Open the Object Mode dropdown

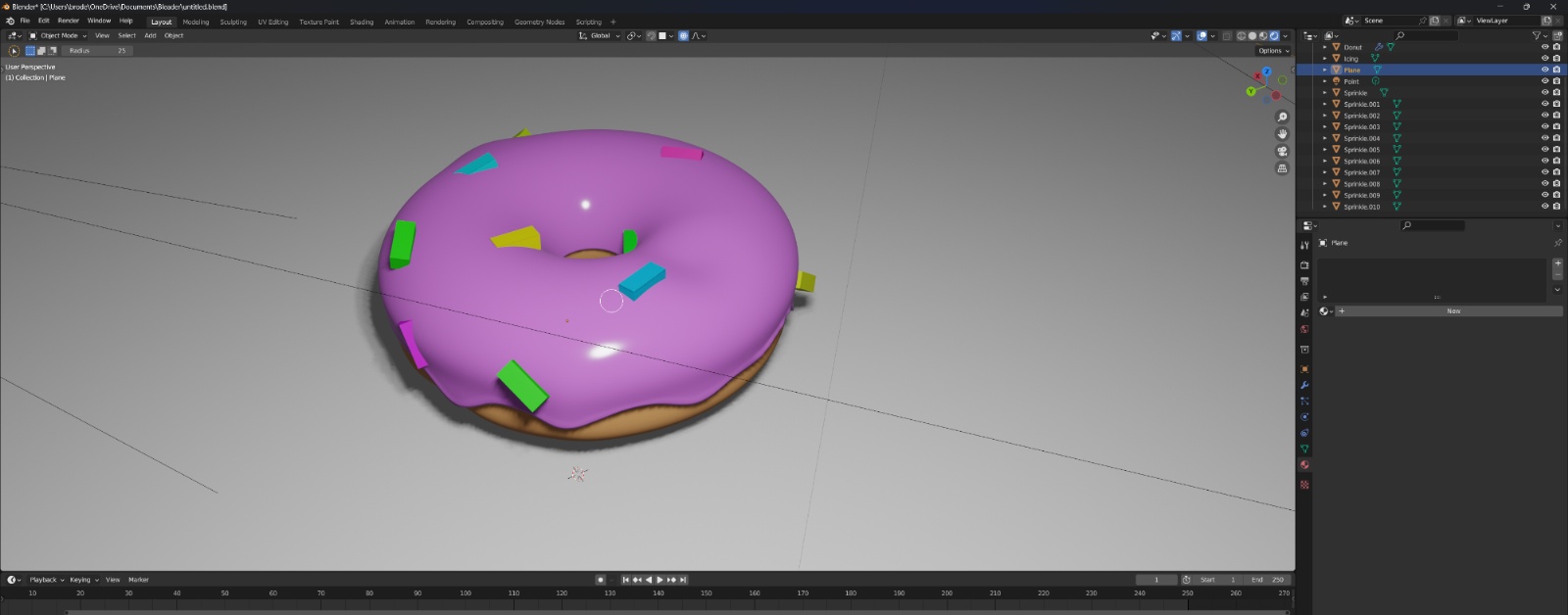point(59,36)
